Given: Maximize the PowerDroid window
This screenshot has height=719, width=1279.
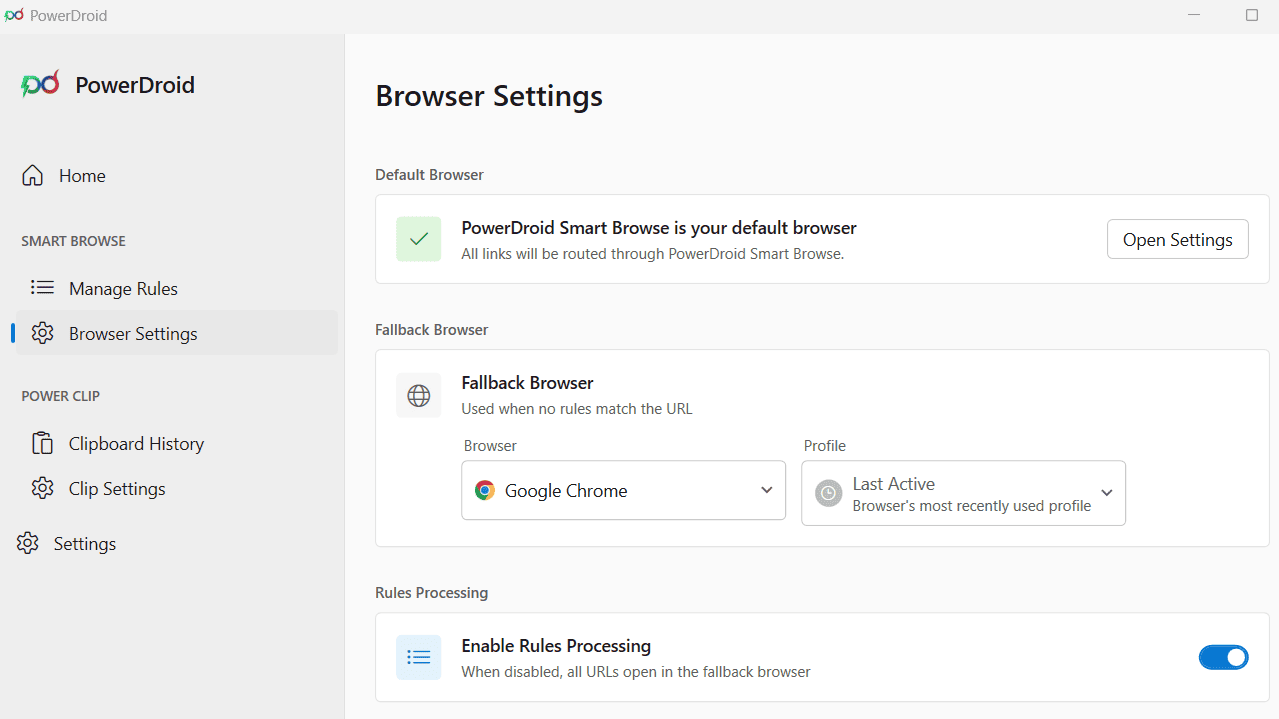Looking at the screenshot, I should coord(1252,15).
